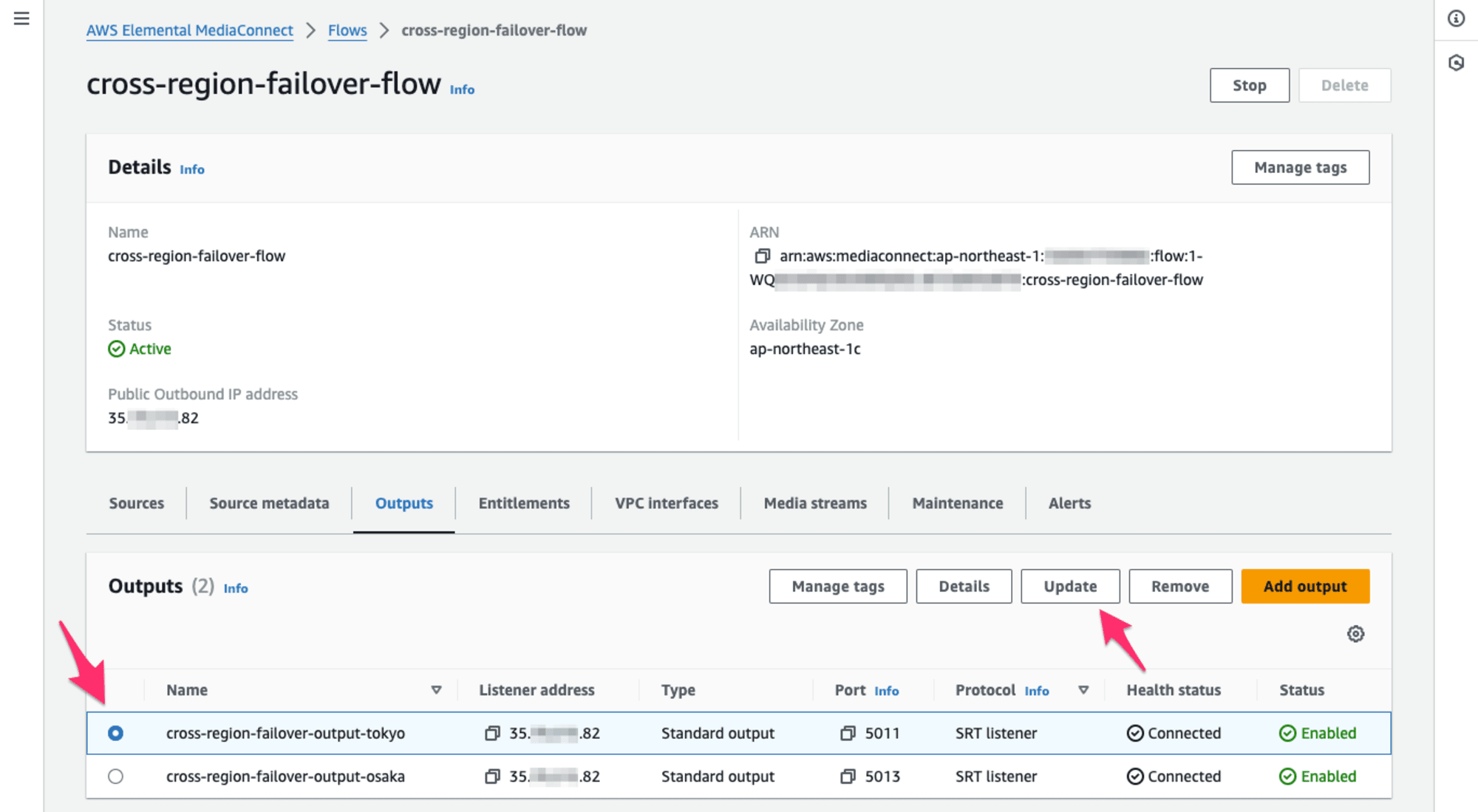Open the Entitlements tab
The height and width of the screenshot is (812, 1478).
[x=524, y=503]
